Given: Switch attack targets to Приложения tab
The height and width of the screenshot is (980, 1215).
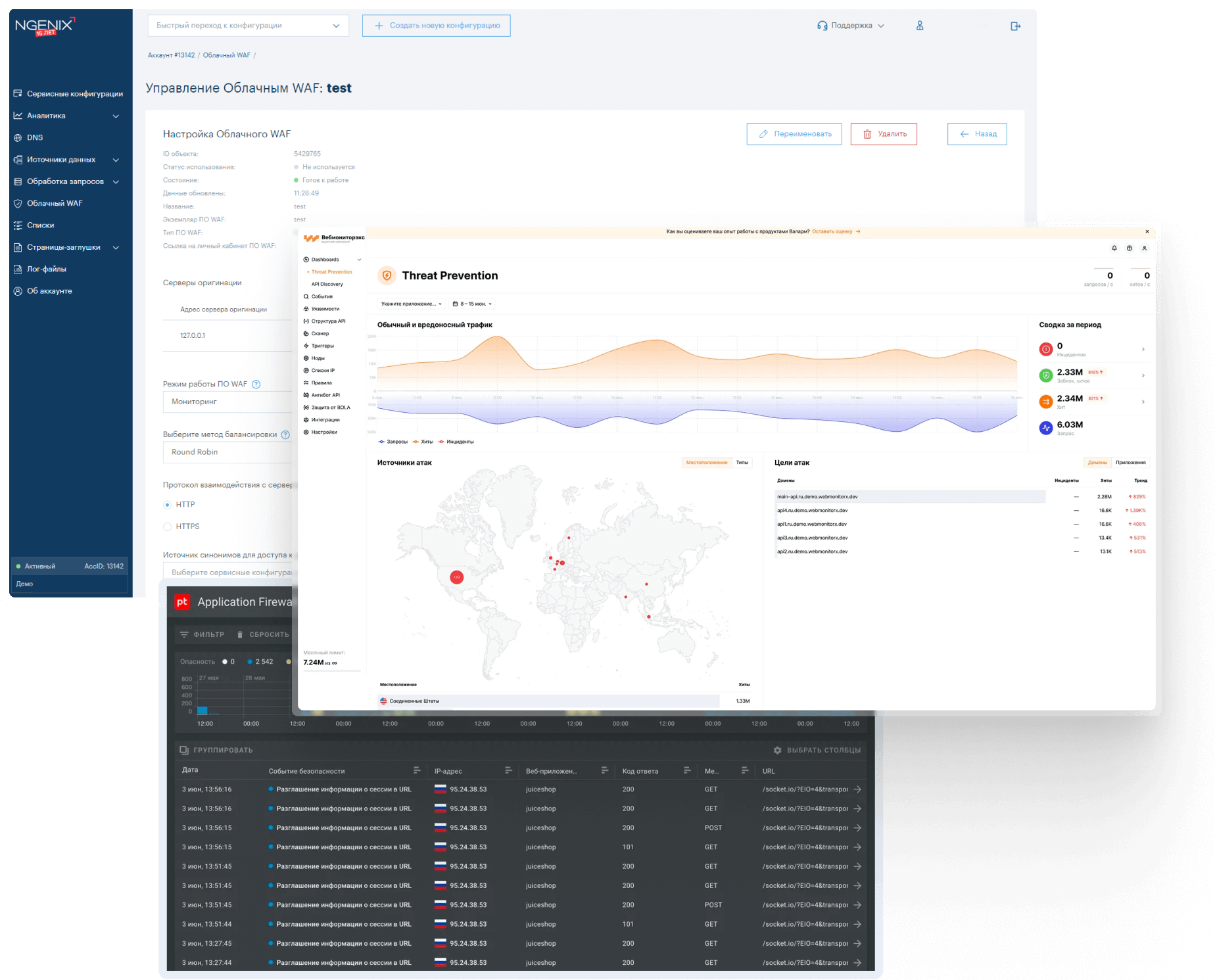Looking at the screenshot, I should [1130, 463].
